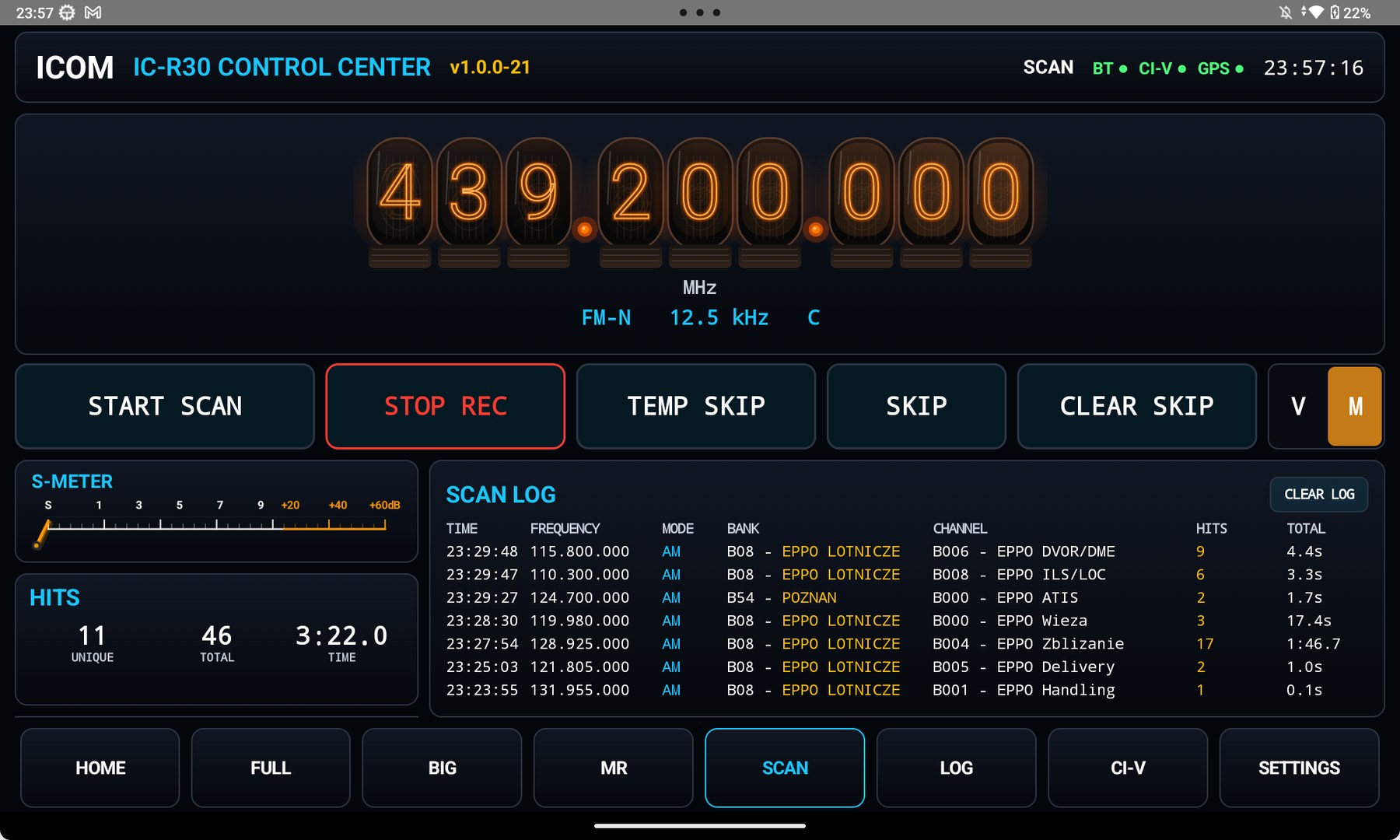Tap the BT connection status indicator
The height and width of the screenshot is (840, 1400).
click(x=1110, y=68)
